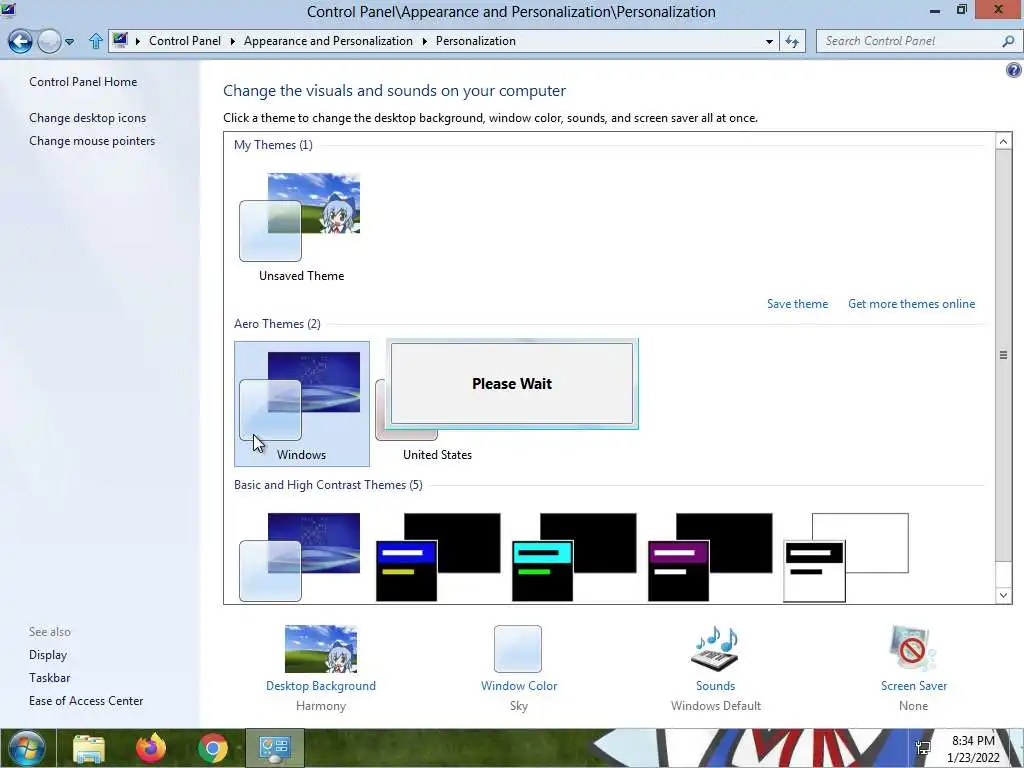Launch Firefox from taskbar
Screen dimensions: 1024x768
pyautogui.click(x=151, y=748)
